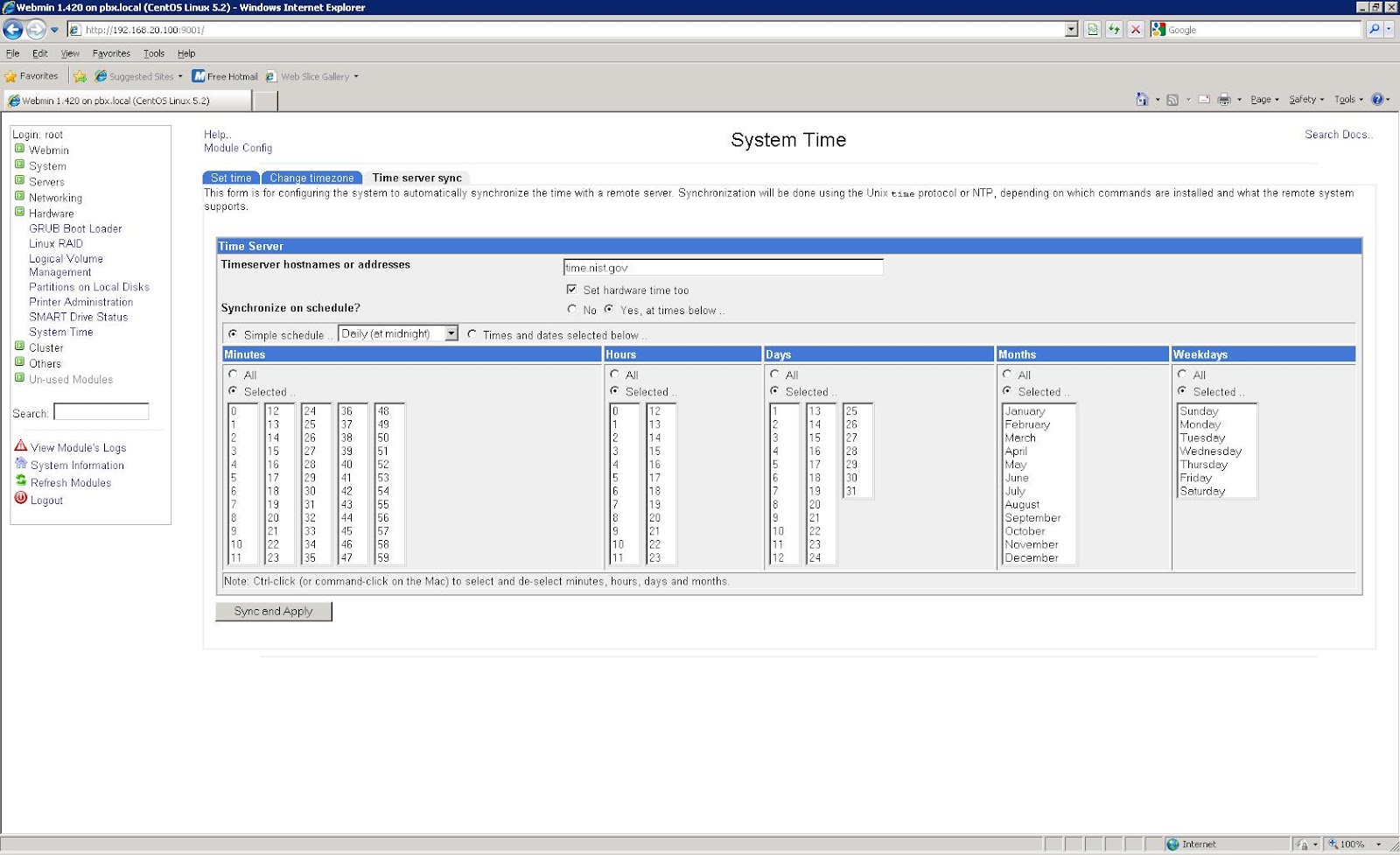The height and width of the screenshot is (855, 1400).
Task: Click the browser Back arrow button
Action: click(13, 30)
